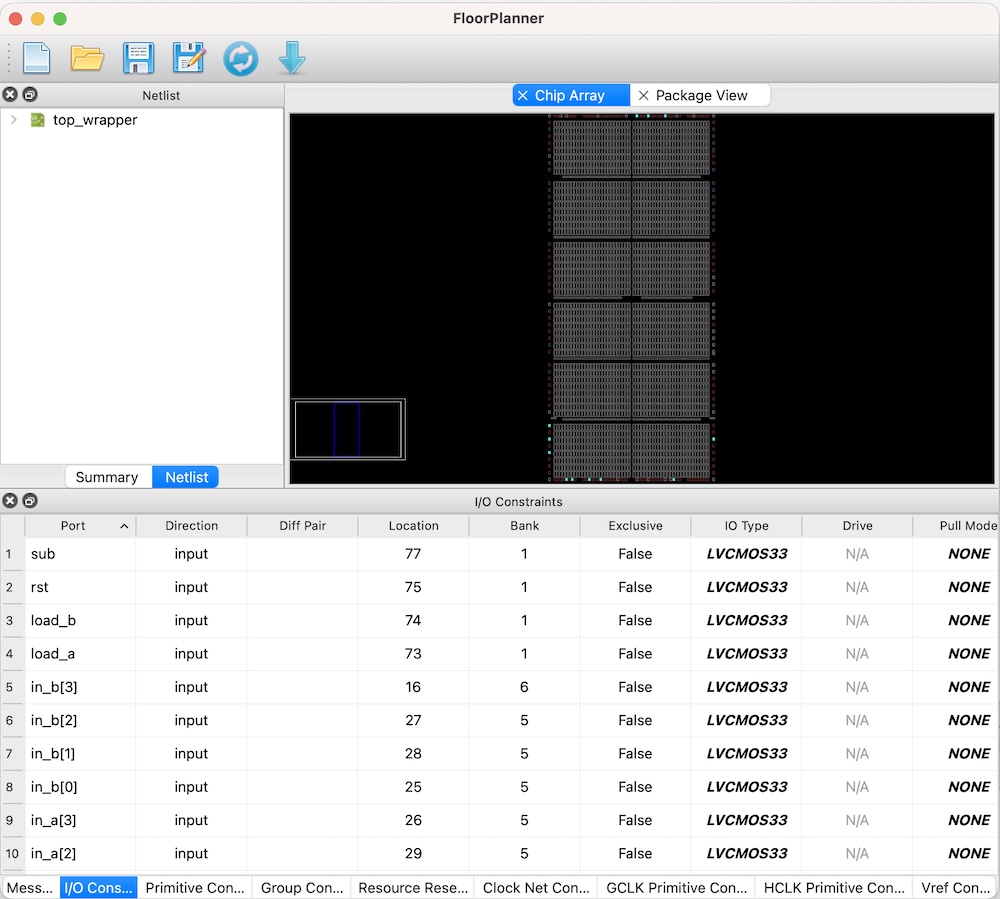Screen dimensions: 1000x899
Task: Click the circular Reload icon
Action: 240,58
